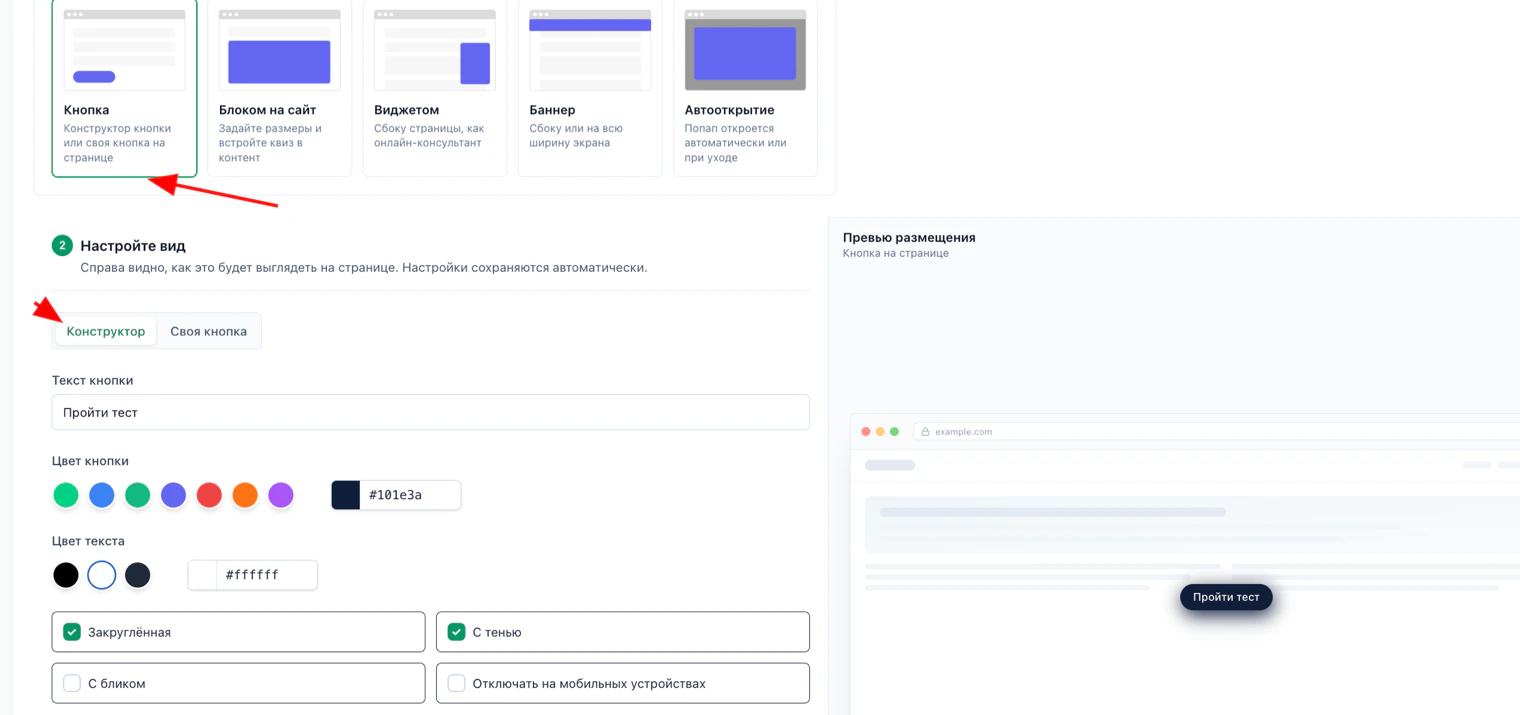Pick the purple button color swatch
The image size is (1520, 715).
[281, 495]
